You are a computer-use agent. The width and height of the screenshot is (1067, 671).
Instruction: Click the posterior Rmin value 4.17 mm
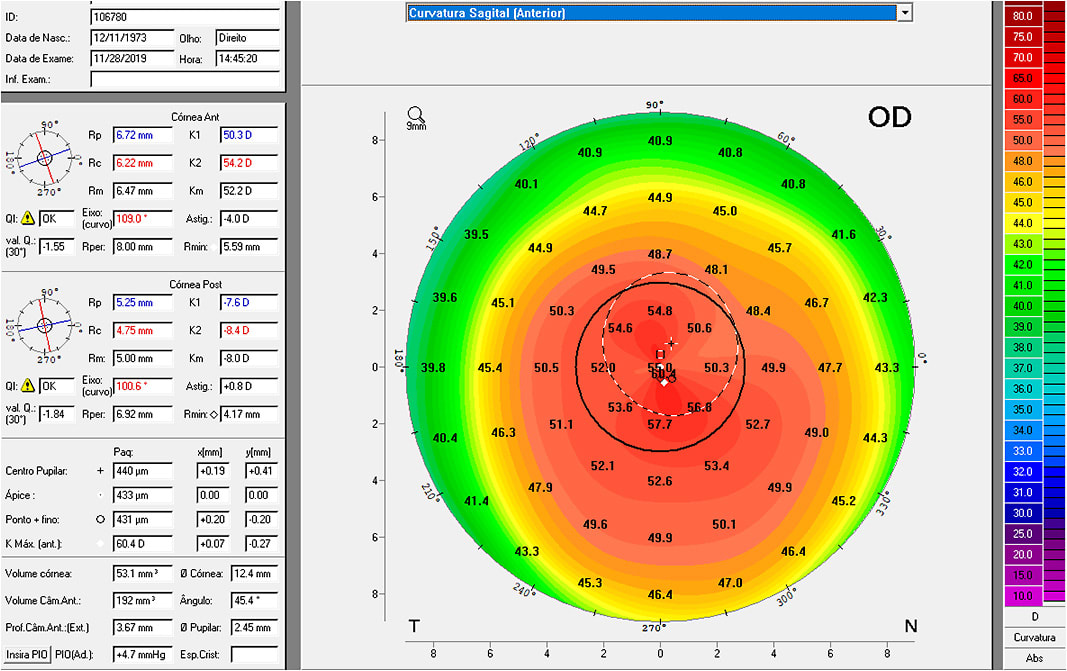pyautogui.click(x=249, y=414)
